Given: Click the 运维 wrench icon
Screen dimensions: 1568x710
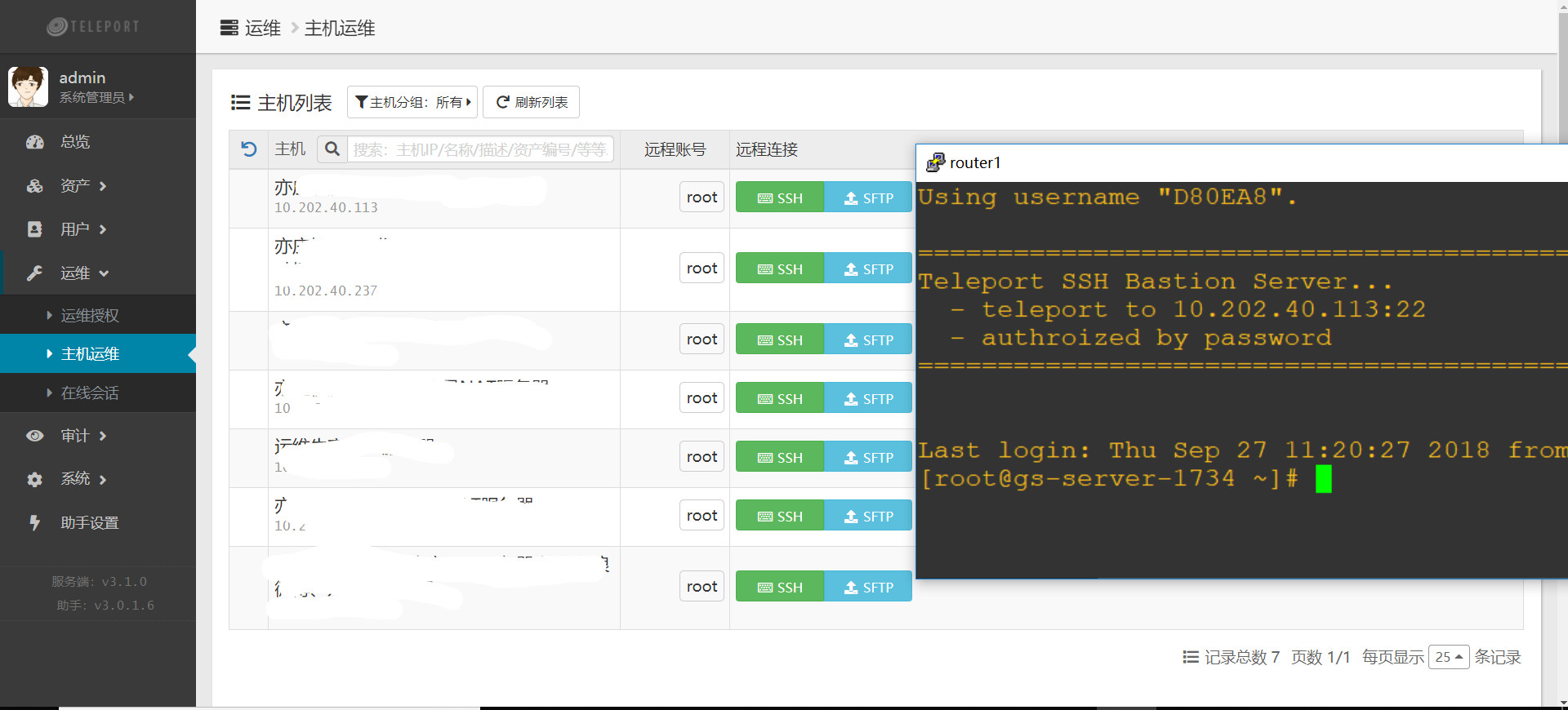Looking at the screenshot, I should (35, 273).
